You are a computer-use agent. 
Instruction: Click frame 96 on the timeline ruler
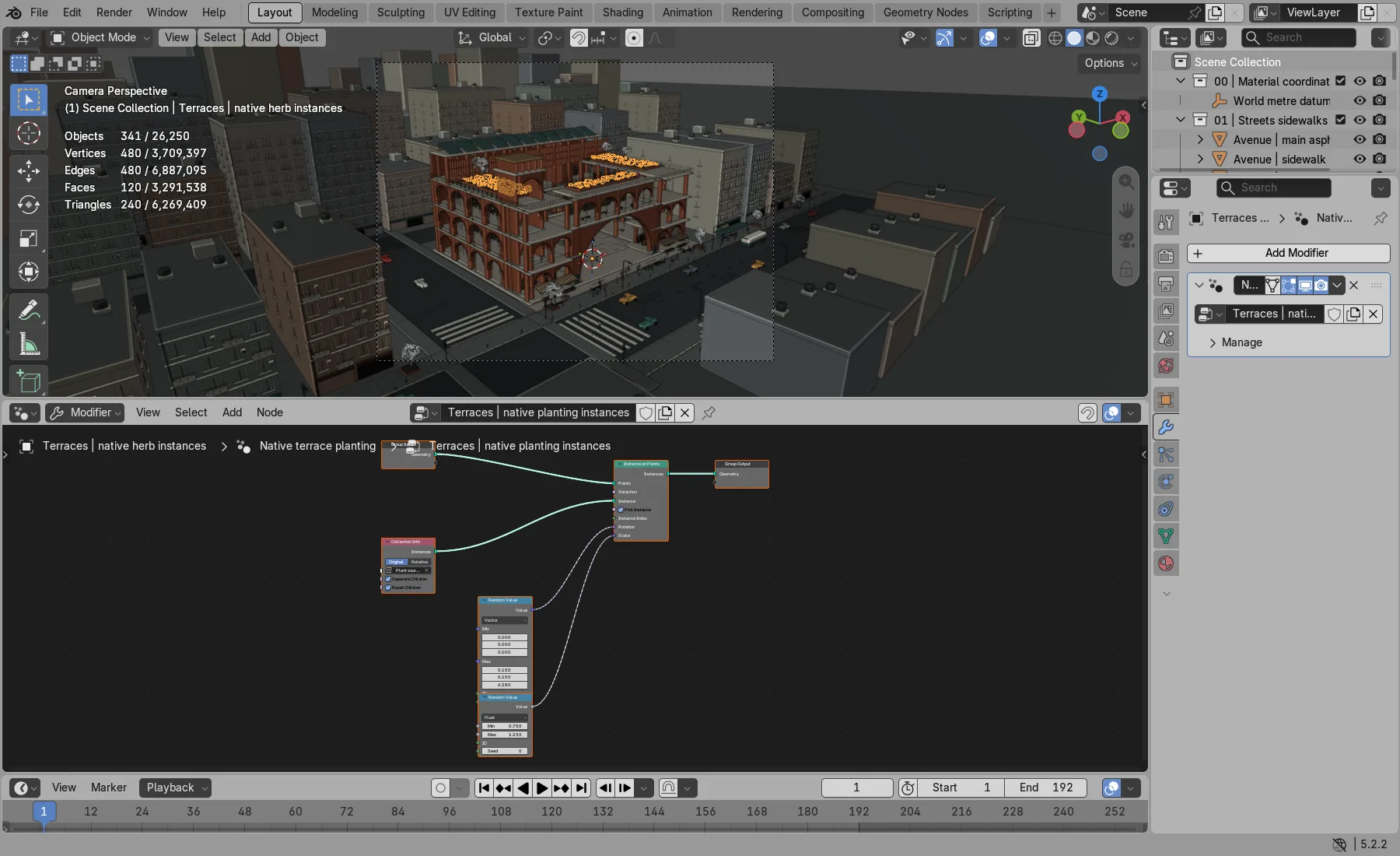[x=450, y=812]
